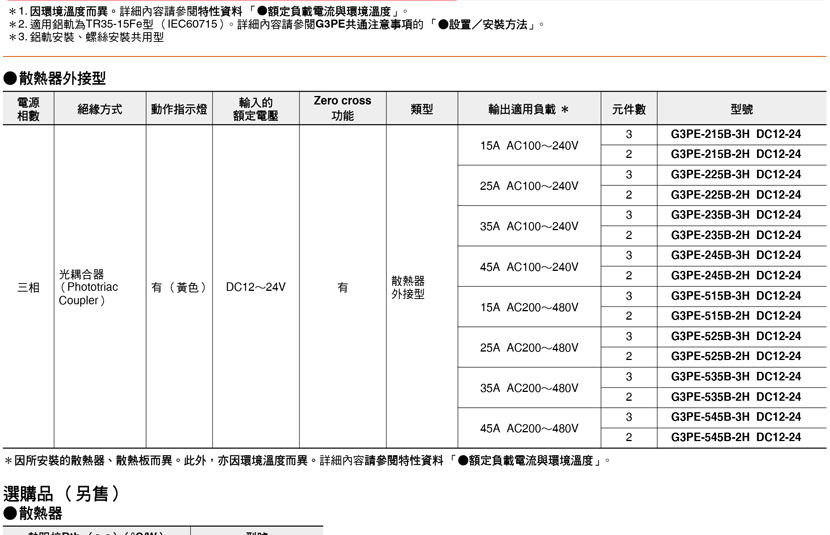The height and width of the screenshot is (535, 830).
Task: Click model G3PE-545B-2H DC12-24
Action: pos(736,437)
